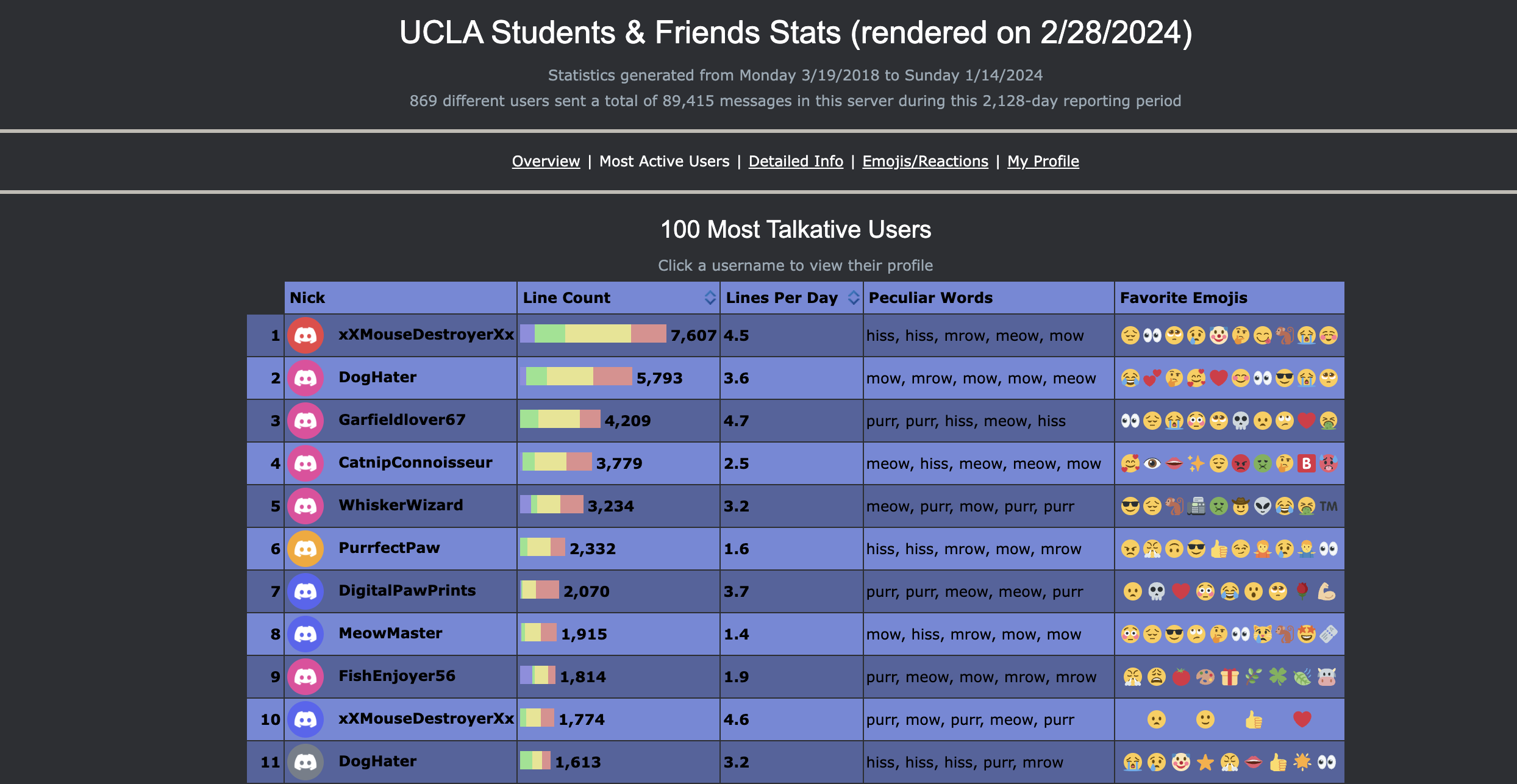Sort table by Line Count arrows
This screenshot has width=1517, height=784.
[x=710, y=298]
